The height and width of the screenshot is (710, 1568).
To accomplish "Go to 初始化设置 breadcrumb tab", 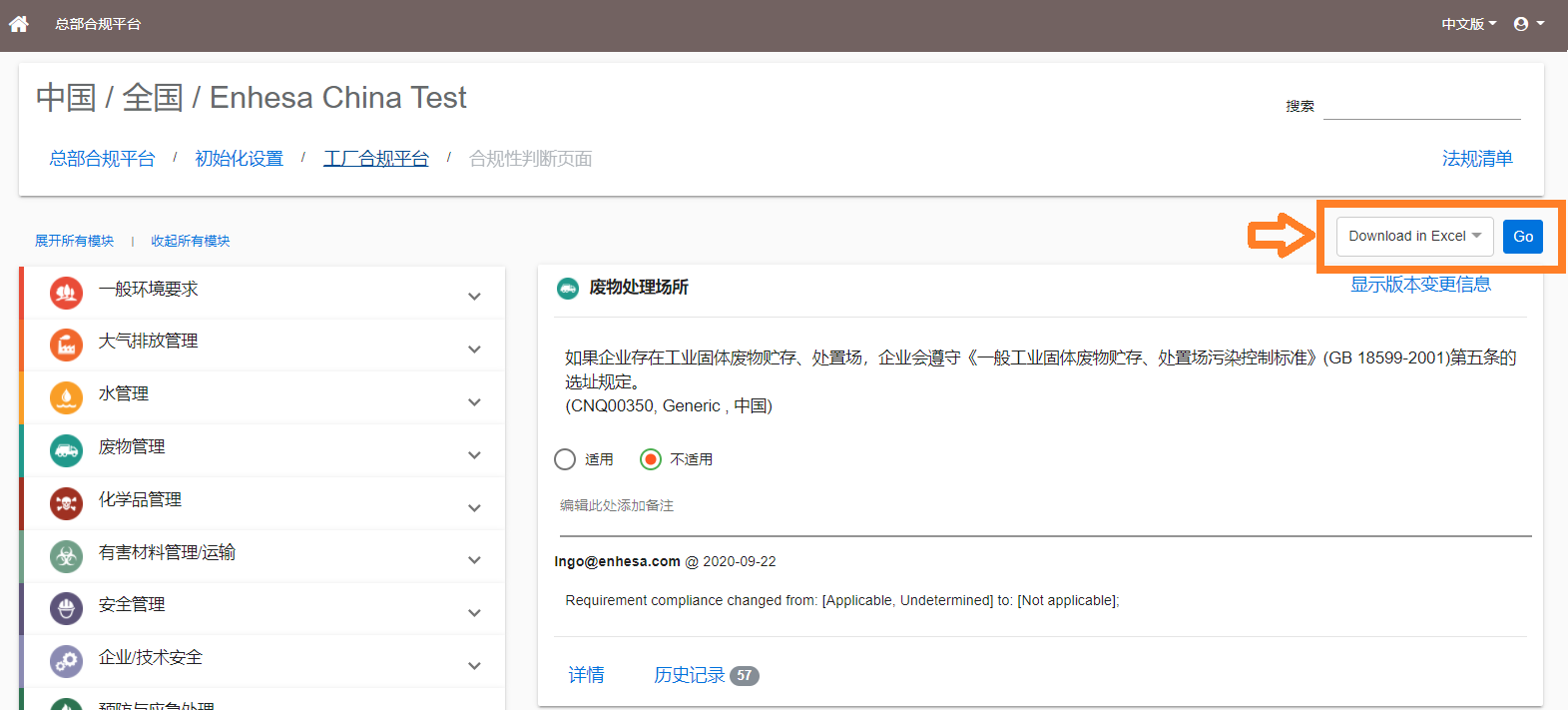I will pos(239,159).
